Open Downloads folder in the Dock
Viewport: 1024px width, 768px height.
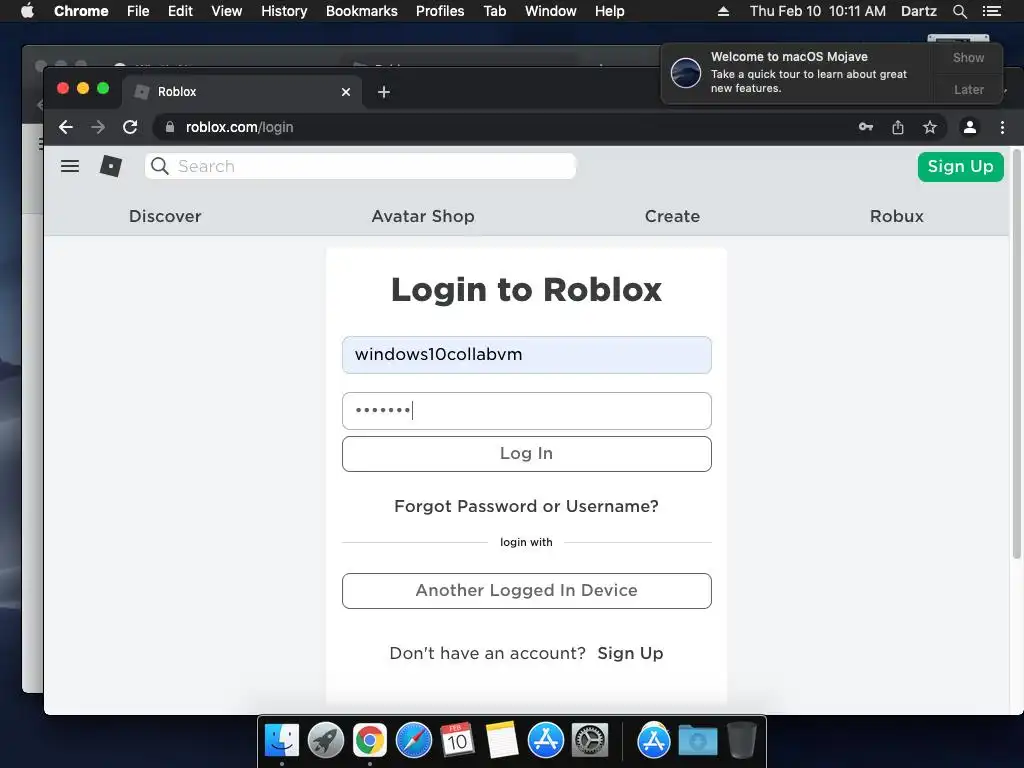click(697, 740)
